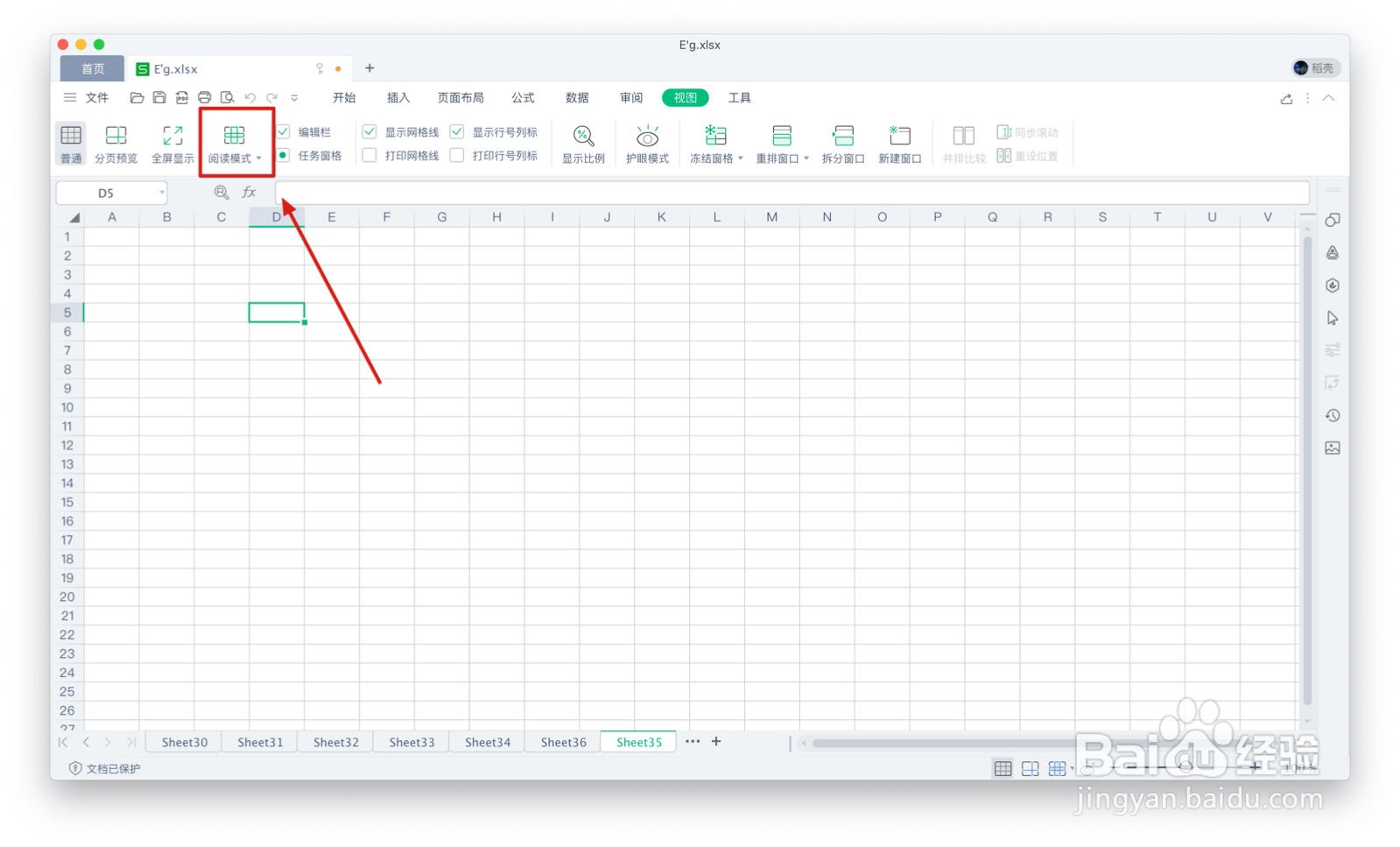This screenshot has width=1400, height=847.
Task: Open the vertical three-dot more menu at top right
Action: [1308, 98]
